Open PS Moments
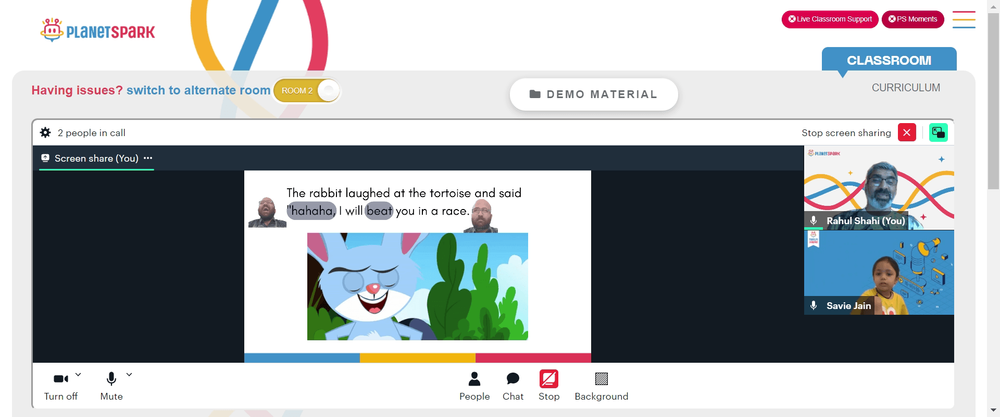1000x417 pixels. tap(913, 19)
